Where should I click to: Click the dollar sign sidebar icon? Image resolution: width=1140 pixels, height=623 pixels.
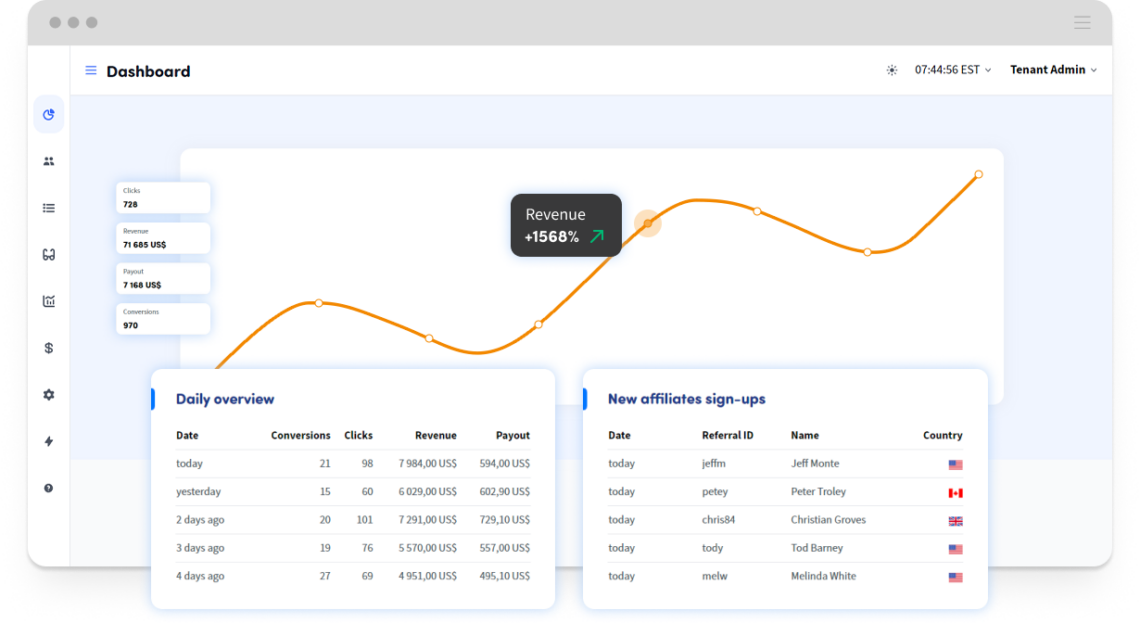48,348
